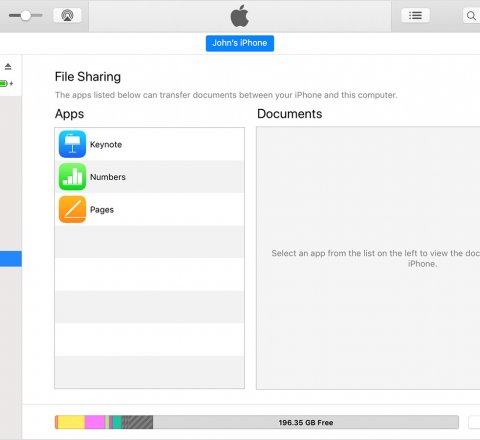Open the list view icon
Screen dimensions: 480x440
pos(415,15)
